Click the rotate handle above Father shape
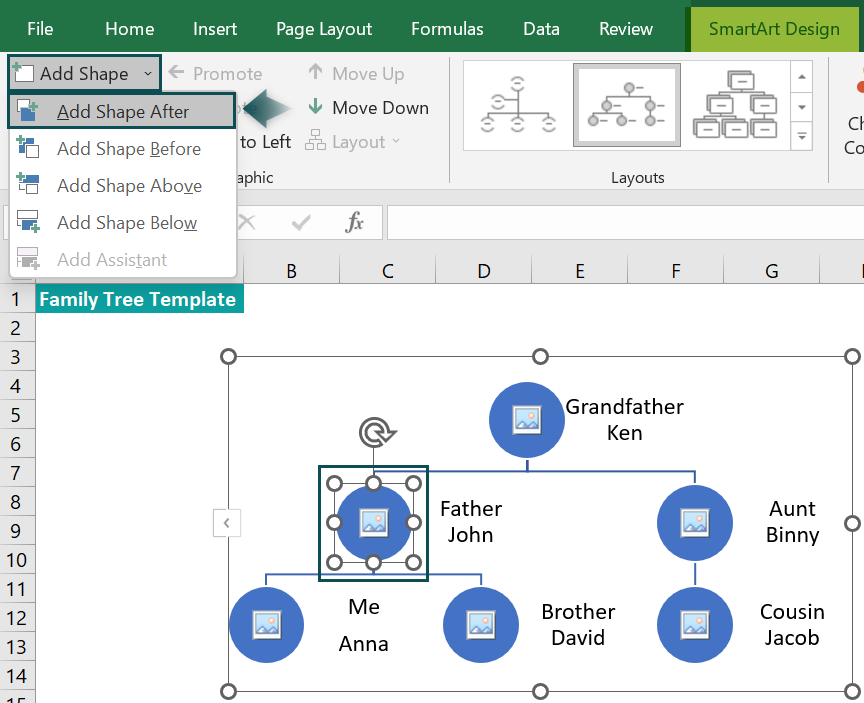The height and width of the screenshot is (703, 864). point(377,432)
